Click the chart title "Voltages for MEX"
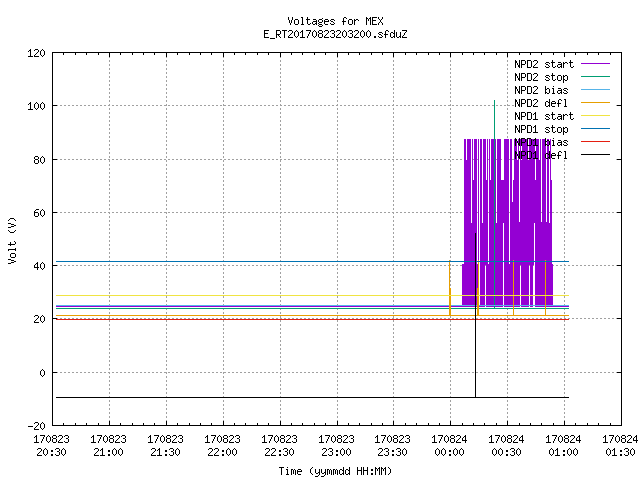640x480 pixels. pyautogui.click(x=335, y=21)
